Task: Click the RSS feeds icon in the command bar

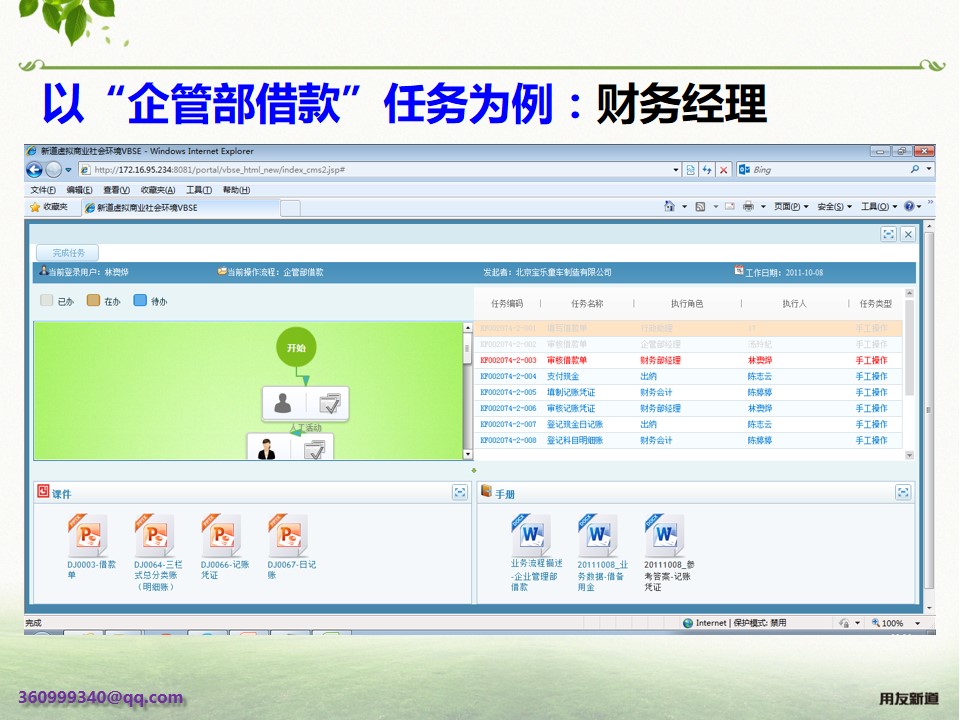Action: (700, 206)
